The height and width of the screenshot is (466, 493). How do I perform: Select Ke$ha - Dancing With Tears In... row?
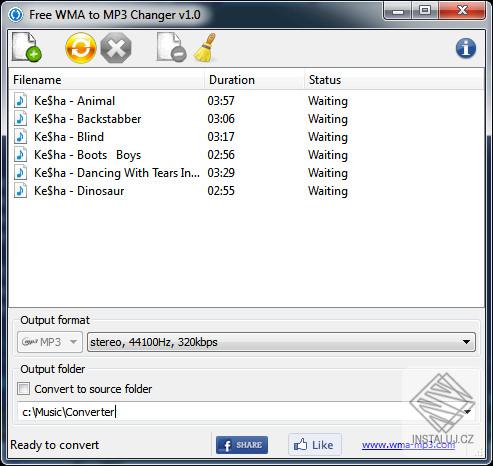coord(246,173)
